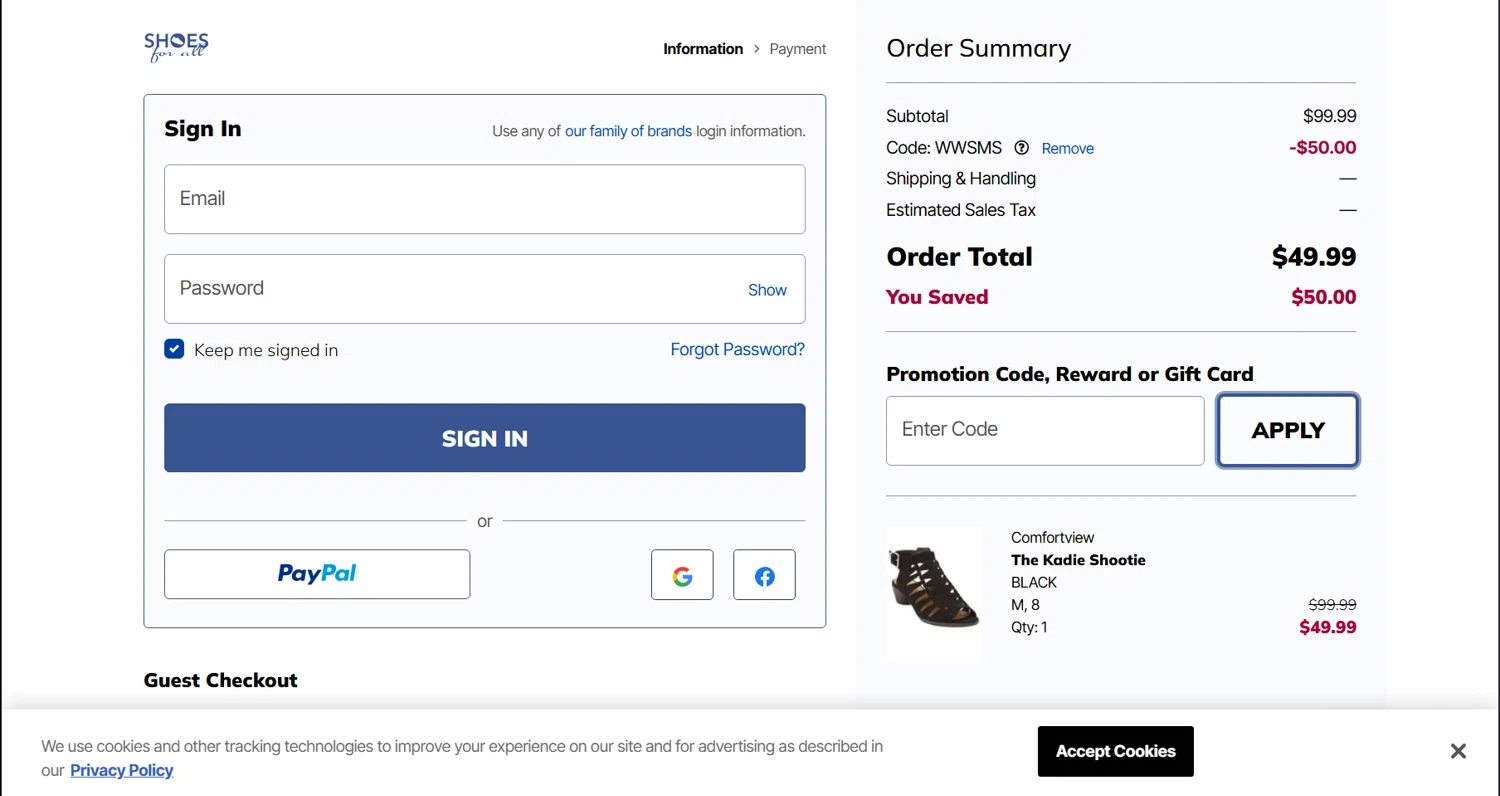The height and width of the screenshot is (796, 1500).
Task: Go to the Payment step
Action: coord(798,49)
